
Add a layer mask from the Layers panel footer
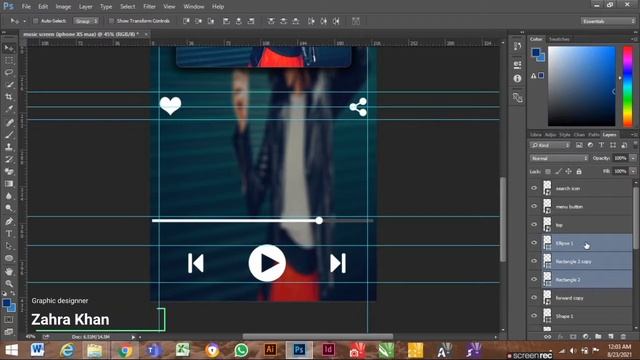[573, 337]
